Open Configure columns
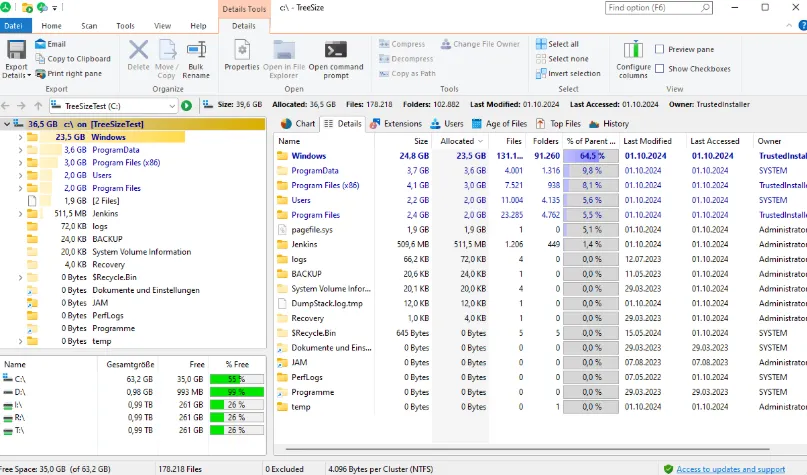 pos(634,60)
